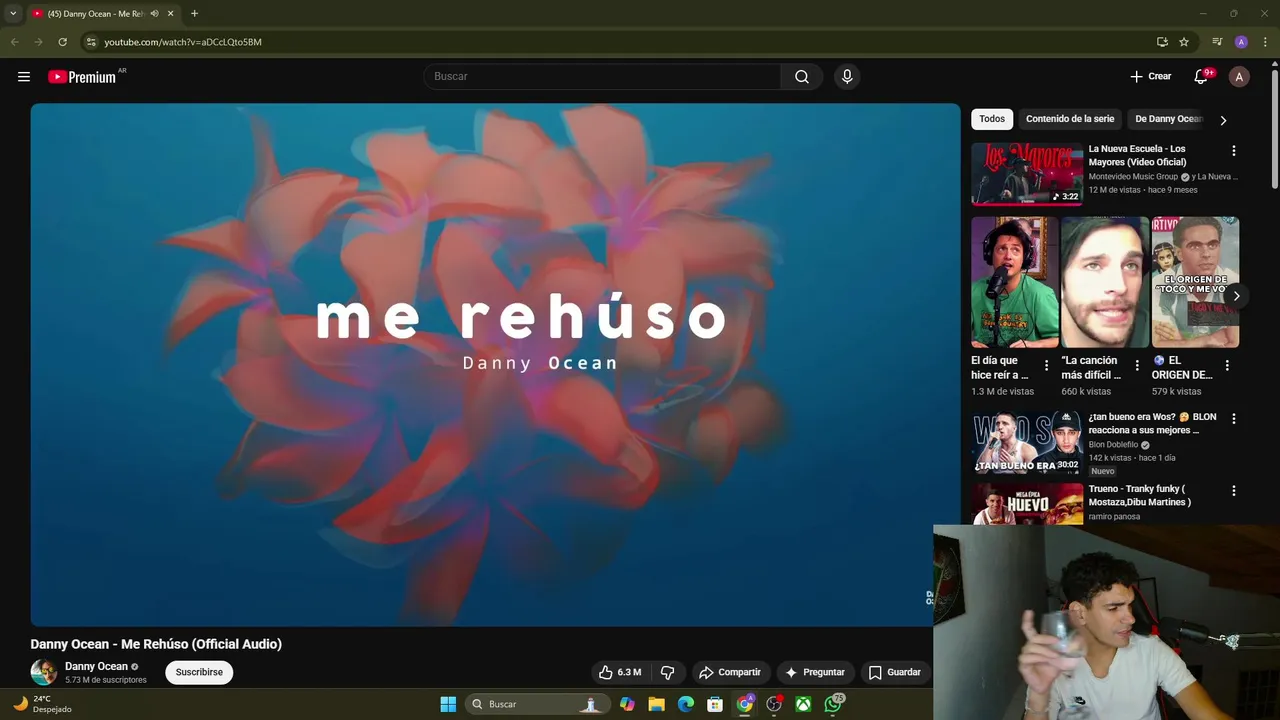Open Chrome media controls icon

[1217, 42]
